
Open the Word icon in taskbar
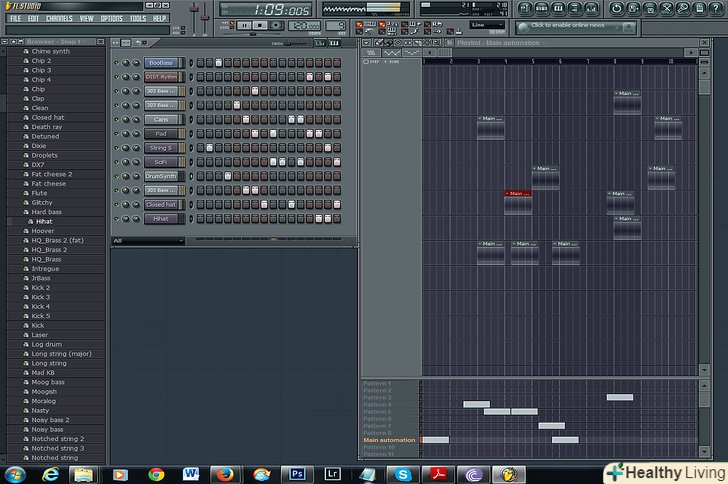[x=191, y=474]
